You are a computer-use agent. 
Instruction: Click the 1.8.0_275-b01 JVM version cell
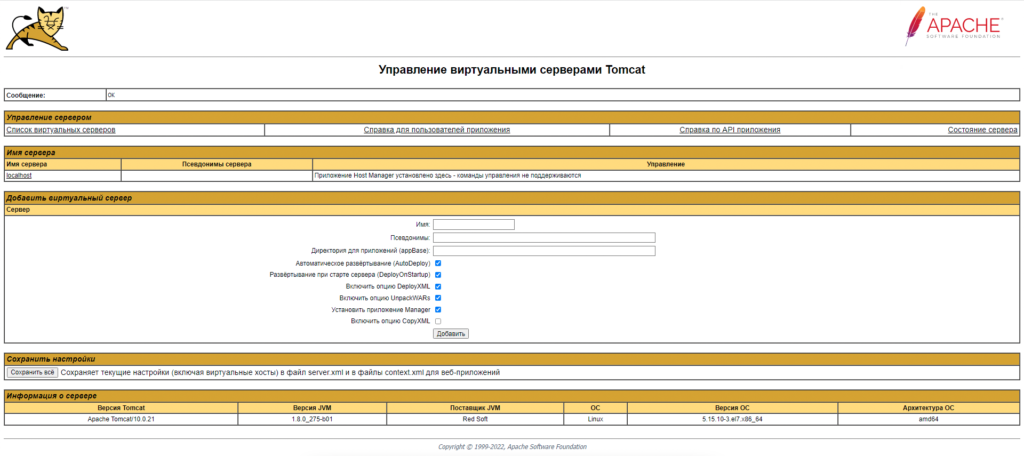(x=312, y=419)
